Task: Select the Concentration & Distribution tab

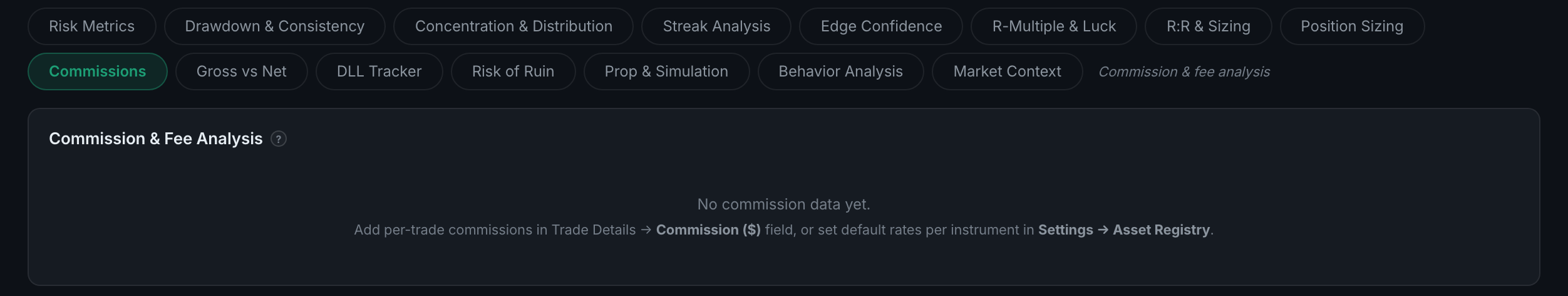Action: point(513,26)
